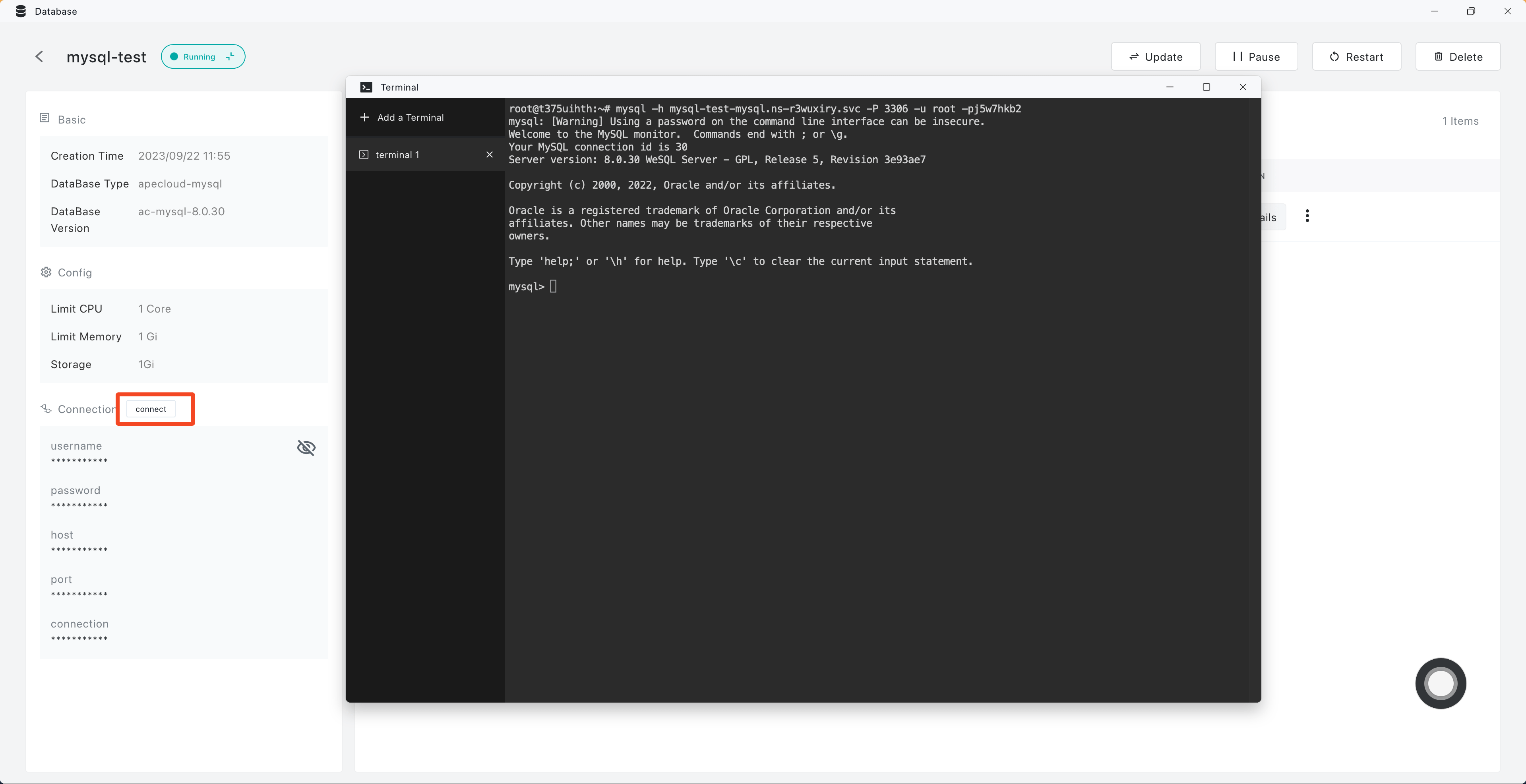The image size is (1526, 784).
Task: Click the Config gear icon
Action: 46,272
